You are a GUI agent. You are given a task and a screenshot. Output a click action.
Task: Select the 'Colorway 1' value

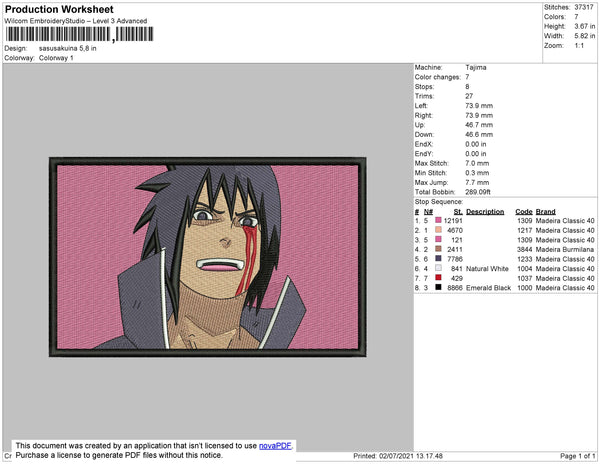click(x=56, y=58)
